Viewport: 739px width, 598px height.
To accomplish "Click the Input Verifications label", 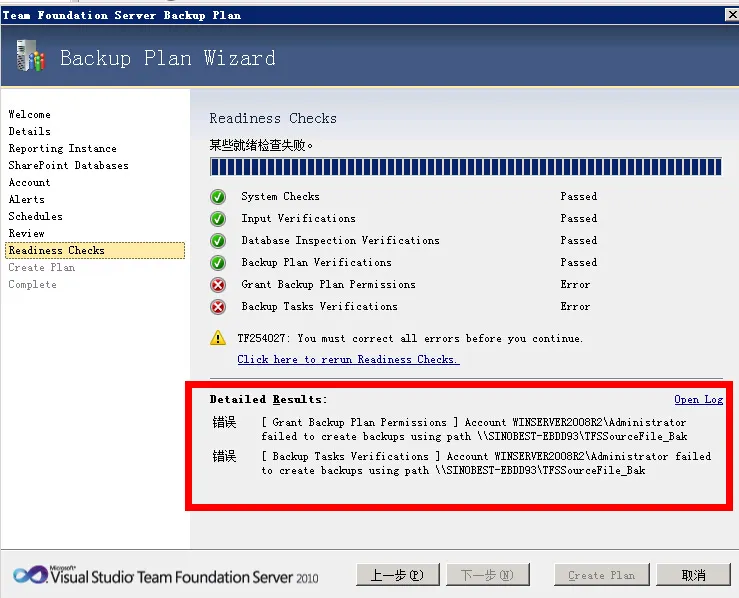I will [x=298, y=219].
